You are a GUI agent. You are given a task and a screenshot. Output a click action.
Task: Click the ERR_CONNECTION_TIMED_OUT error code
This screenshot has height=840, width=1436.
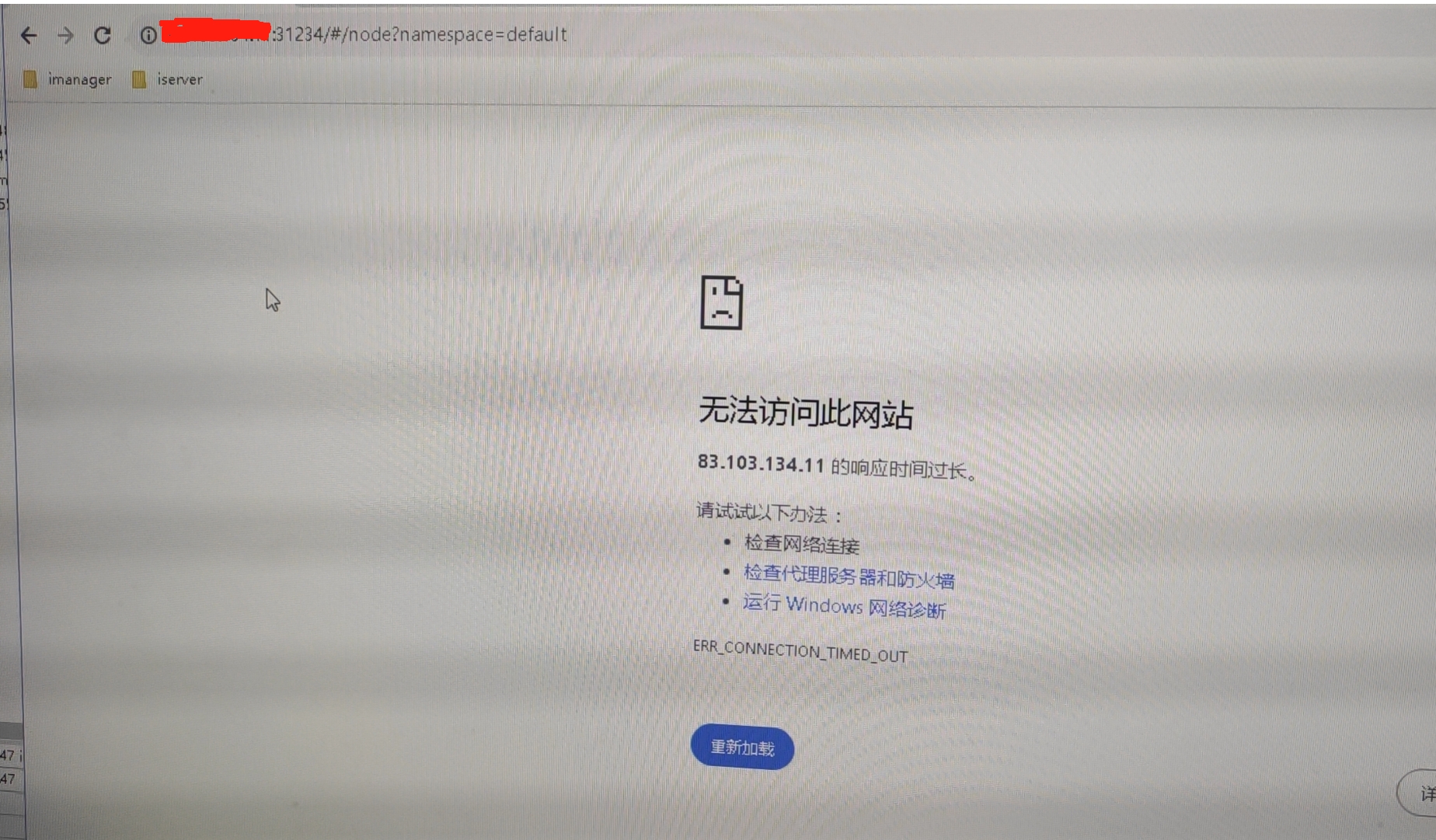tap(800, 651)
